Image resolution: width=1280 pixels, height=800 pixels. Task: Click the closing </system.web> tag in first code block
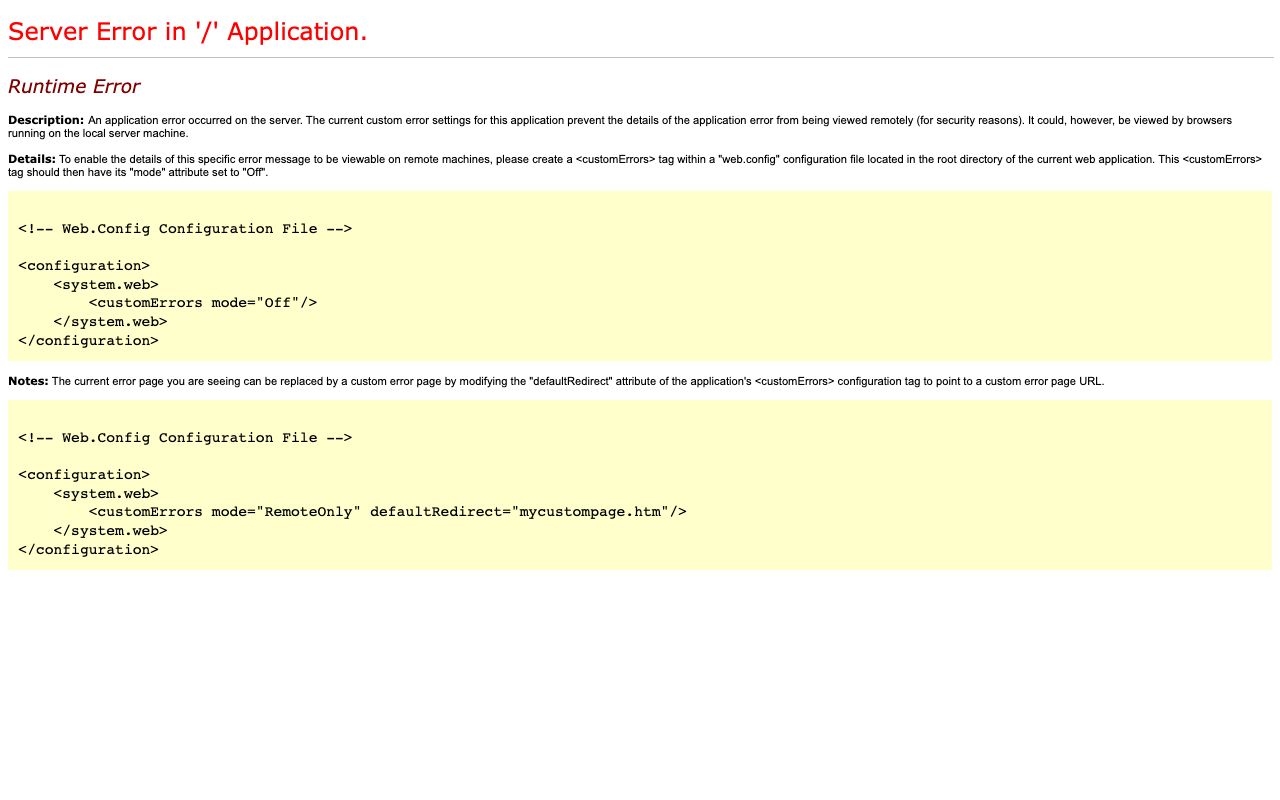coord(110,322)
